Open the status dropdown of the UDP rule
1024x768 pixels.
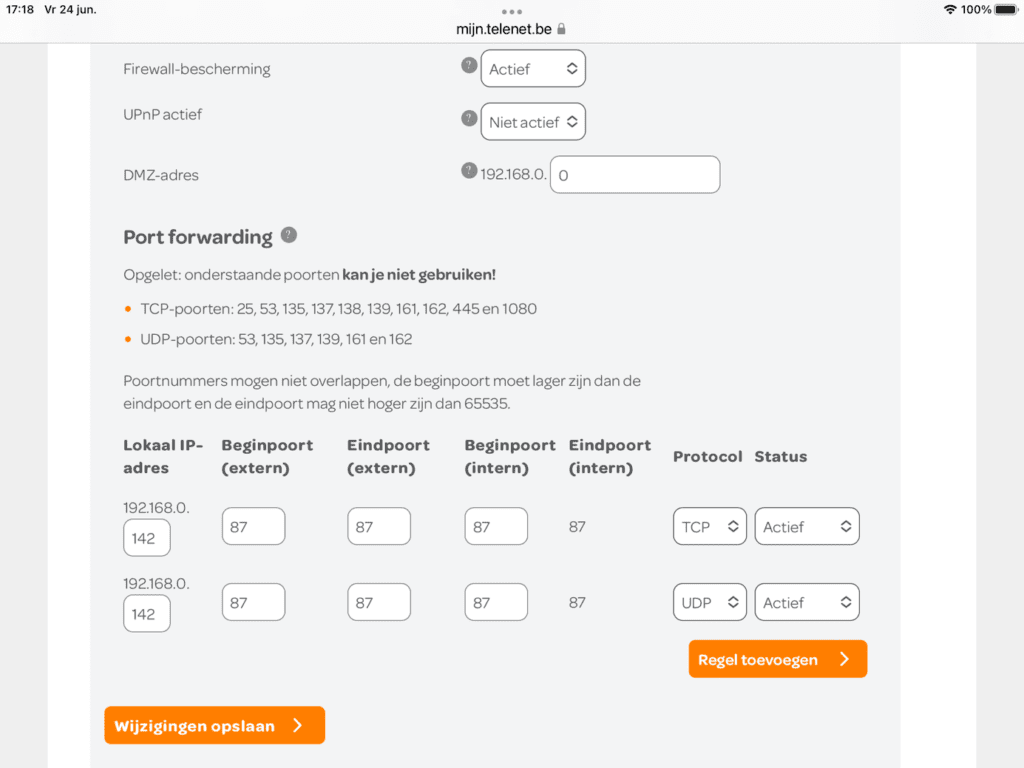tap(807, 602)
